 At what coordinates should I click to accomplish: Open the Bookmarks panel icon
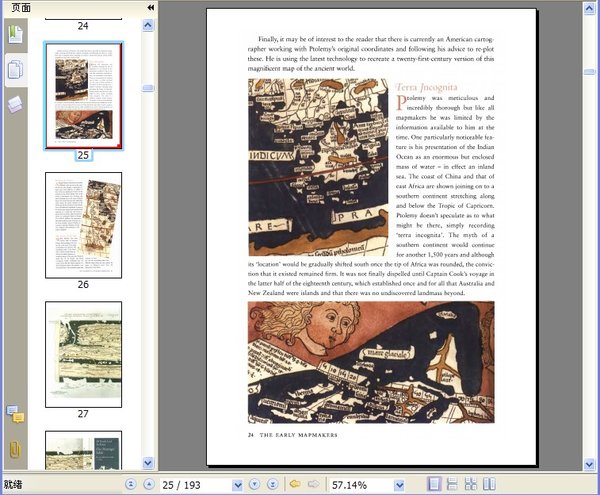coord(16,34)
